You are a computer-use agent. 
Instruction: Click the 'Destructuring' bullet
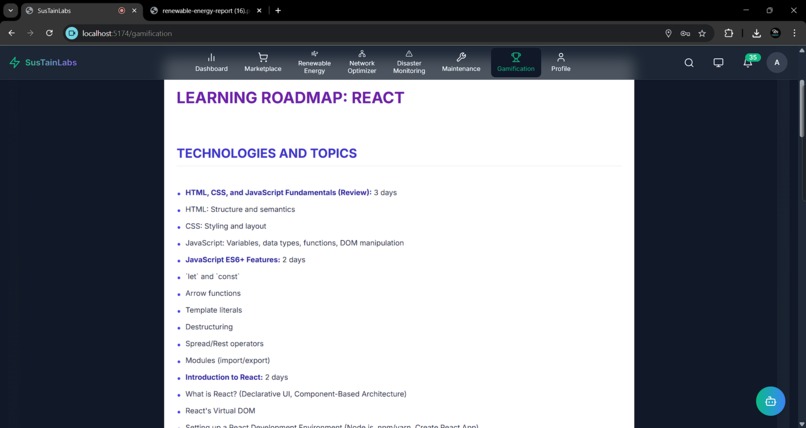tap(209, 327)
